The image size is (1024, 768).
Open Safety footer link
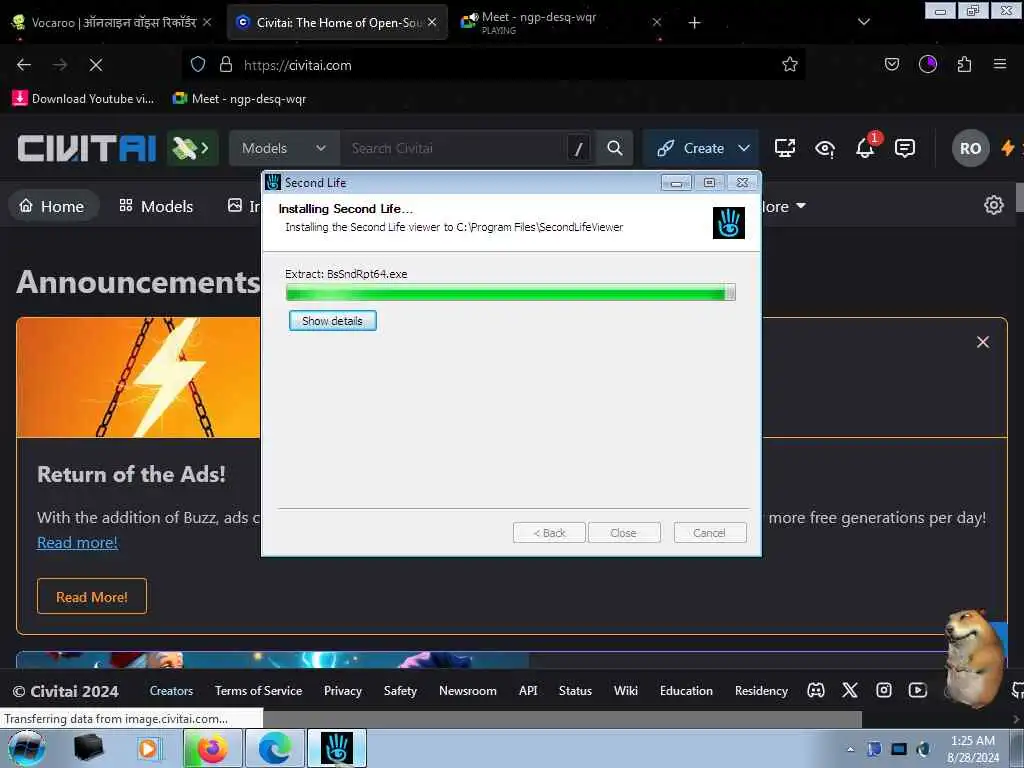pos(400,690)
